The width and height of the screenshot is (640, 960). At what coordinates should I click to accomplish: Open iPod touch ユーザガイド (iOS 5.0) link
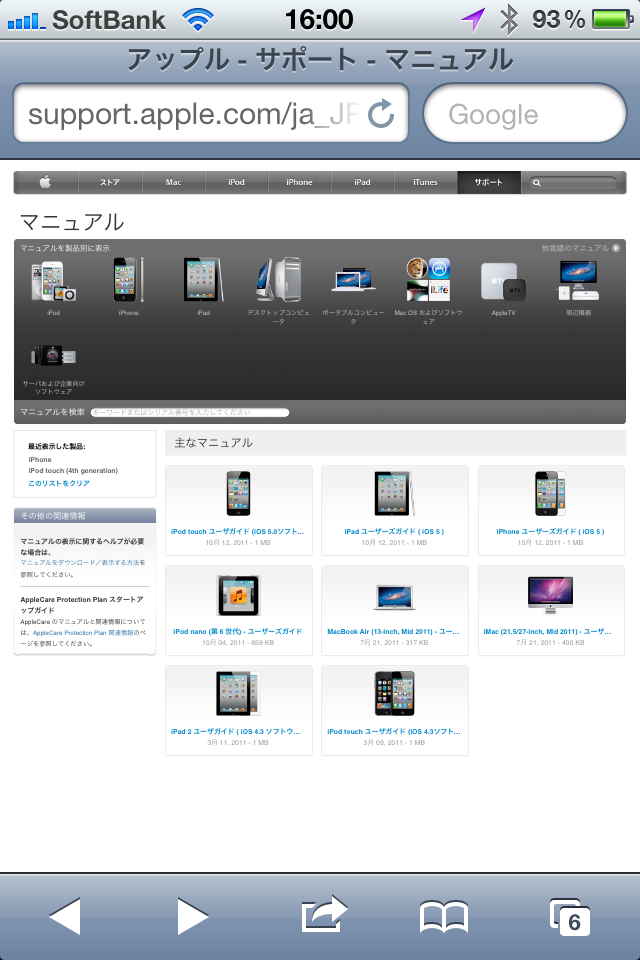238,531
